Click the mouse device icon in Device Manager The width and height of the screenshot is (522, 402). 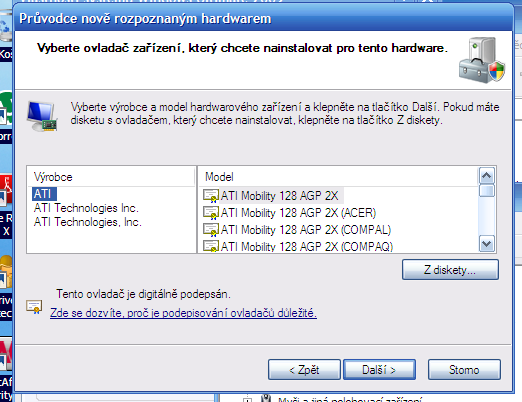click(266, 398)
